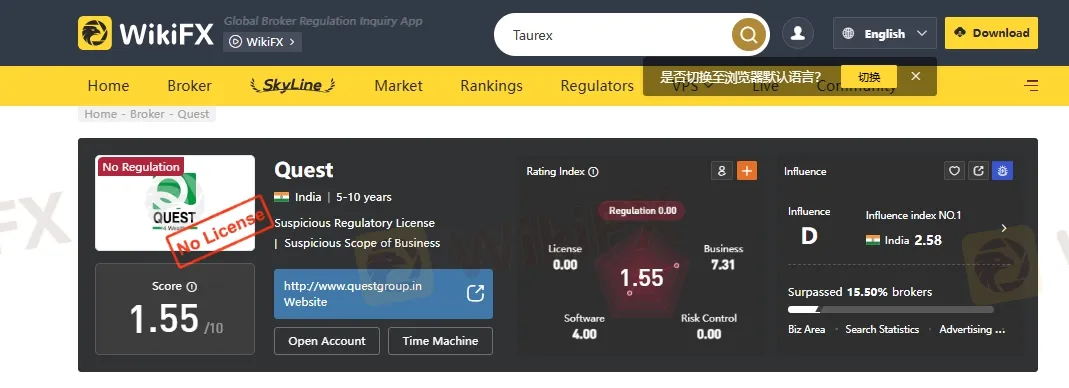Open the user profile icon
This screenshot has height=388, width=1069.
[798, 33]
